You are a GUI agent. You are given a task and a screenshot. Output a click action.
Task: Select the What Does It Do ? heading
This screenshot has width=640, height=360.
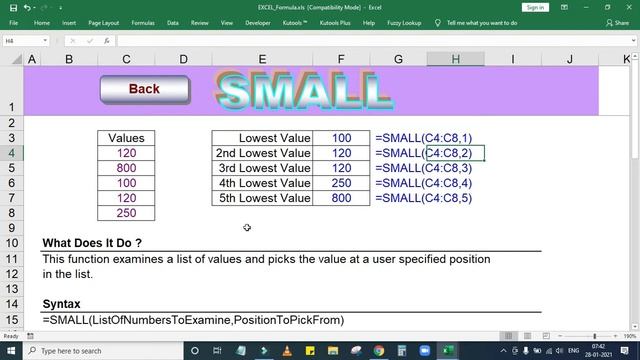[x=92, y=243]
